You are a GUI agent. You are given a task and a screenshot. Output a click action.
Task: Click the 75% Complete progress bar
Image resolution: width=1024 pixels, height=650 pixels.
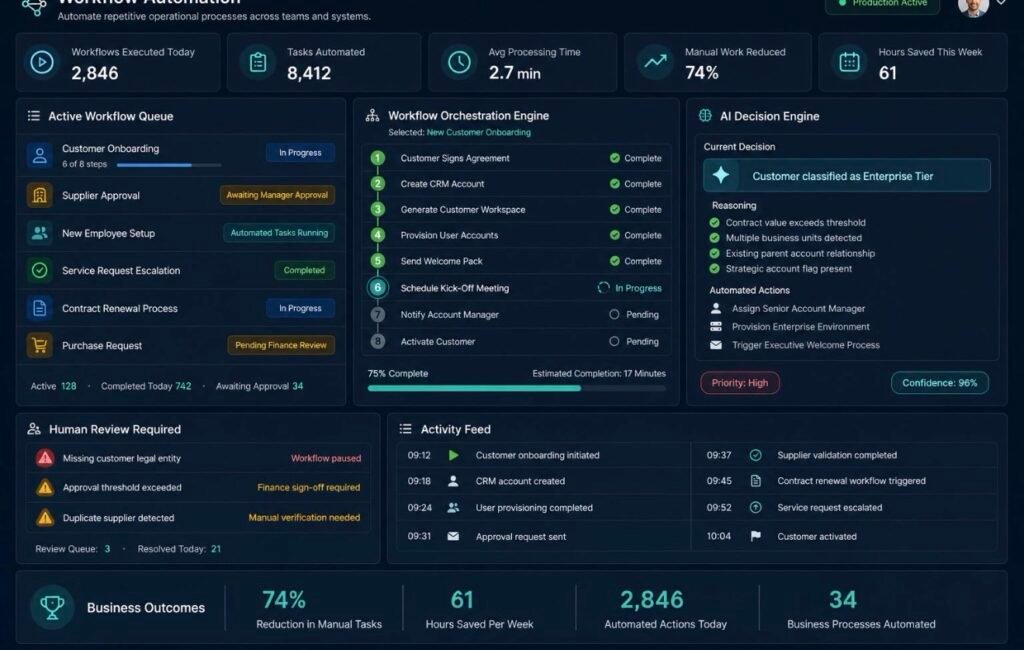(x=517, y=388)
